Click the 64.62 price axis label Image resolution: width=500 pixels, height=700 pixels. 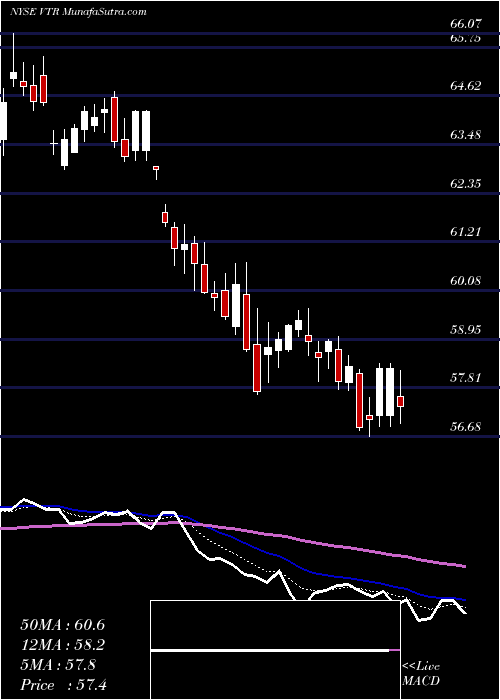pyautogui.click(x=466, y=85)
